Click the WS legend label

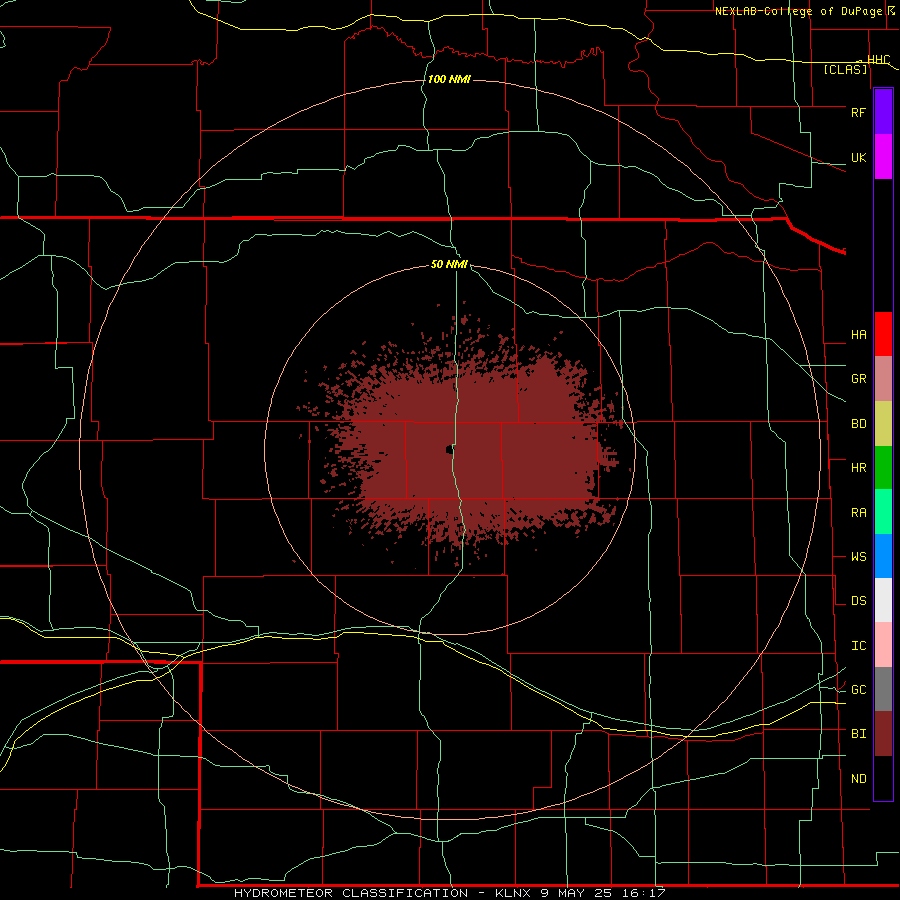[858, 557]
